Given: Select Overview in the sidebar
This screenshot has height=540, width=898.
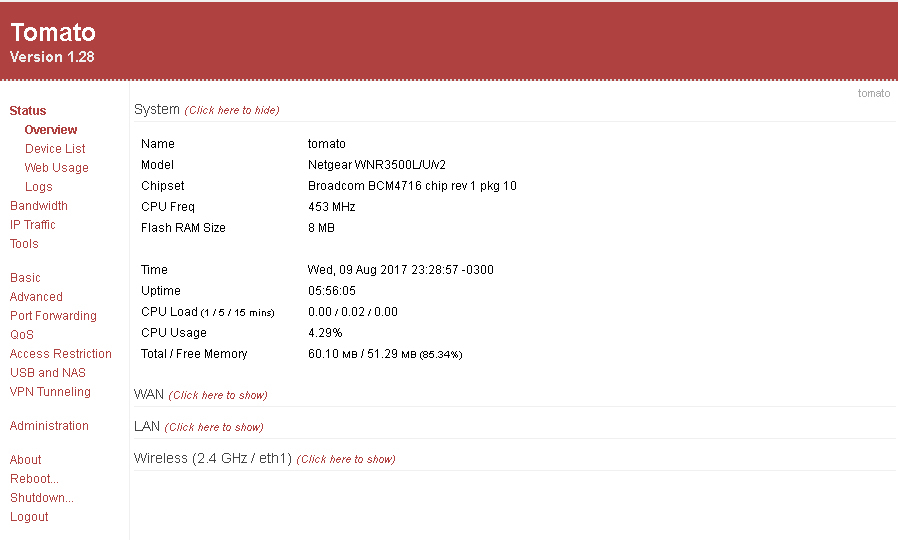Looking at the screenshot, I should (x=50, y=129).
